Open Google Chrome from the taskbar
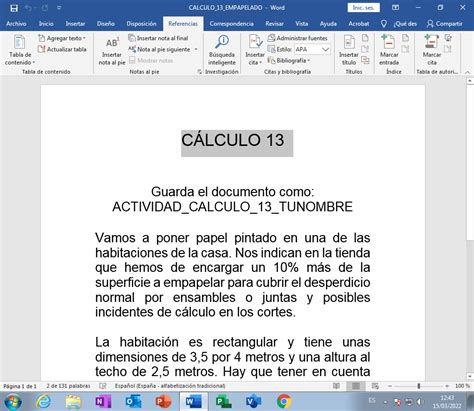The width and height of the screenshot is (474, 411). [284, 401]
